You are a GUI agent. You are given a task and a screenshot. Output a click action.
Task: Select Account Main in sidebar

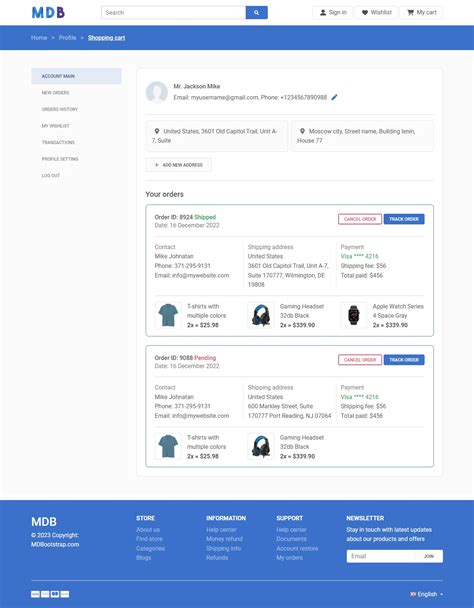76,76
